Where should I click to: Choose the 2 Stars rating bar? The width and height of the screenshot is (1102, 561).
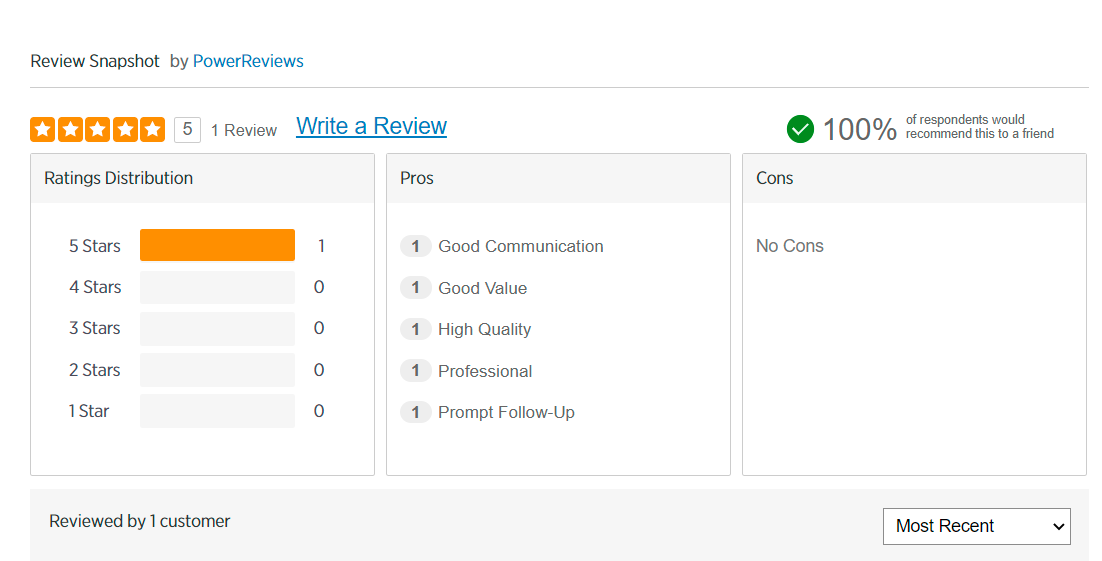(217, 370)
